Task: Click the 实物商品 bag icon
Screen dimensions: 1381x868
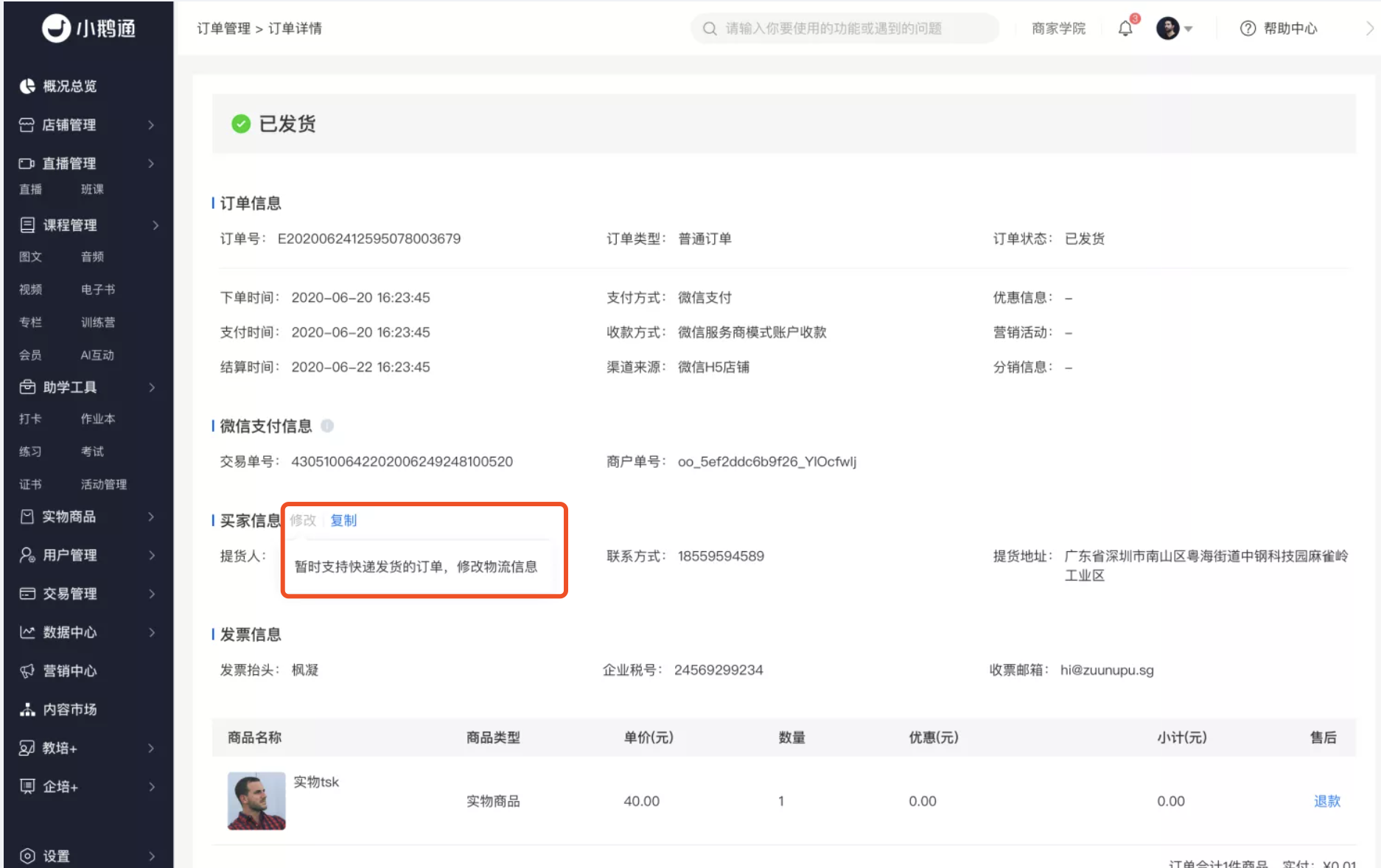Action: point(27,517)
